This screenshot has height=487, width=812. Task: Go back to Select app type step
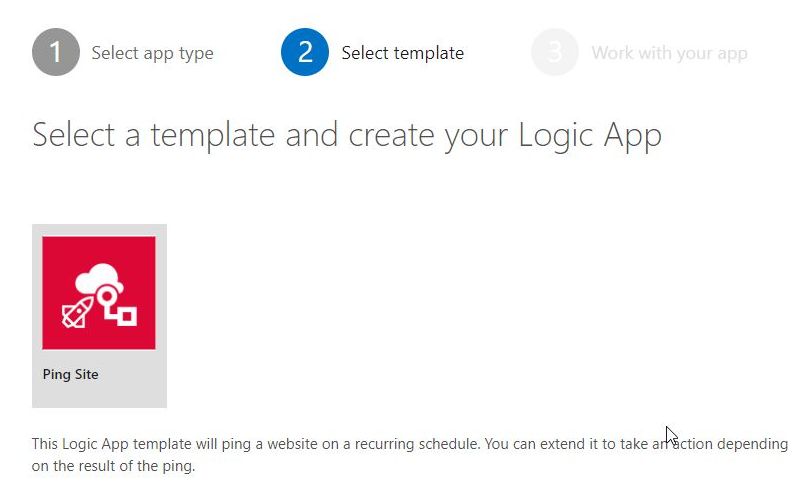coord(152,53)
